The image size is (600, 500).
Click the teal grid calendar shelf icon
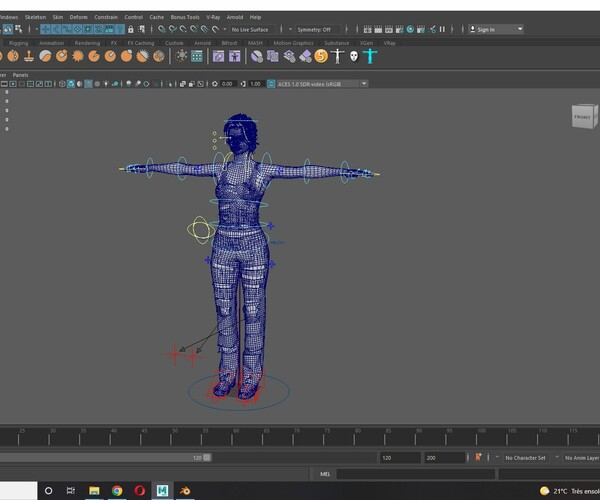coord(197,57)
